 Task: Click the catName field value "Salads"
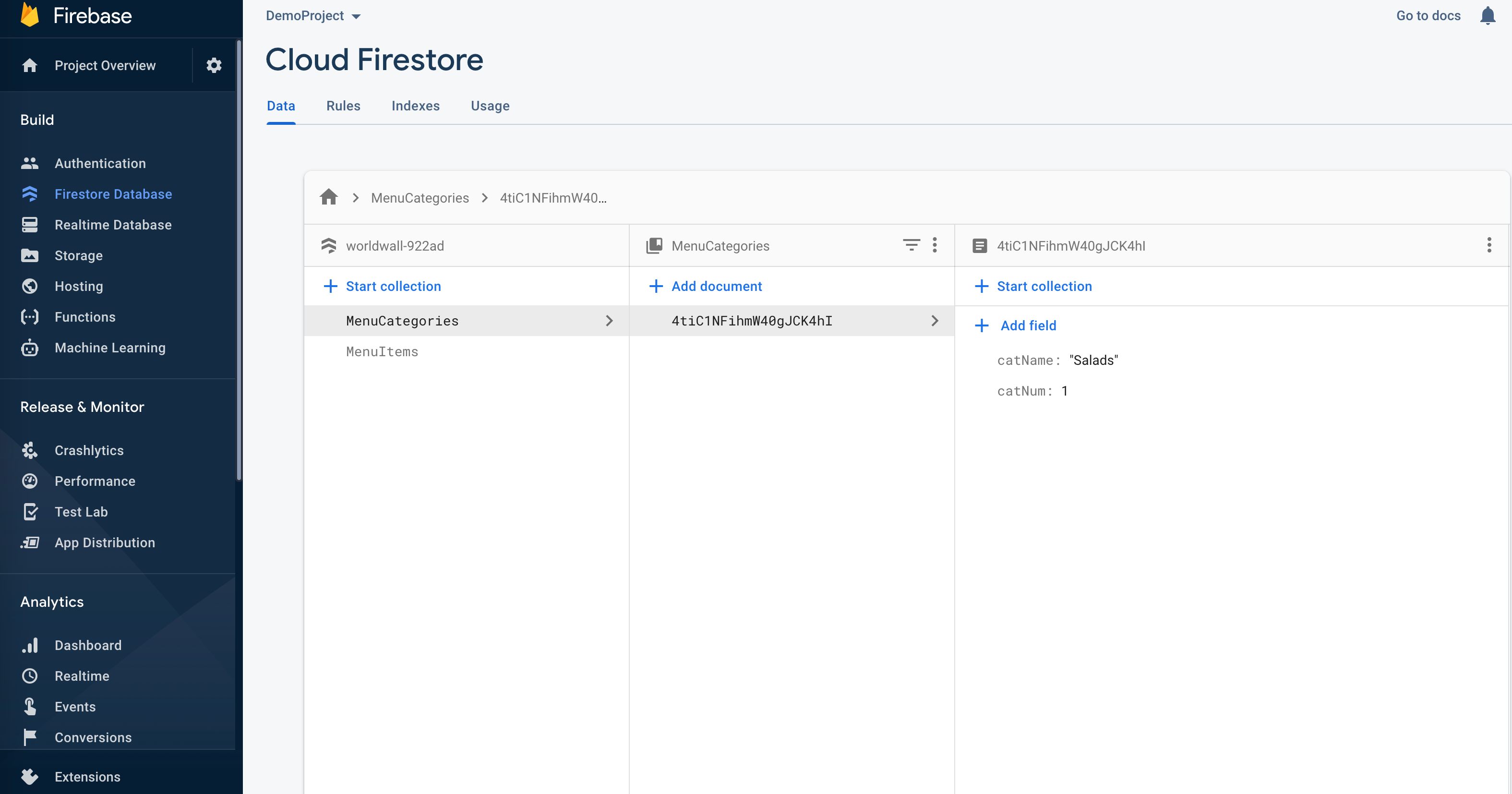point(1093,360)
